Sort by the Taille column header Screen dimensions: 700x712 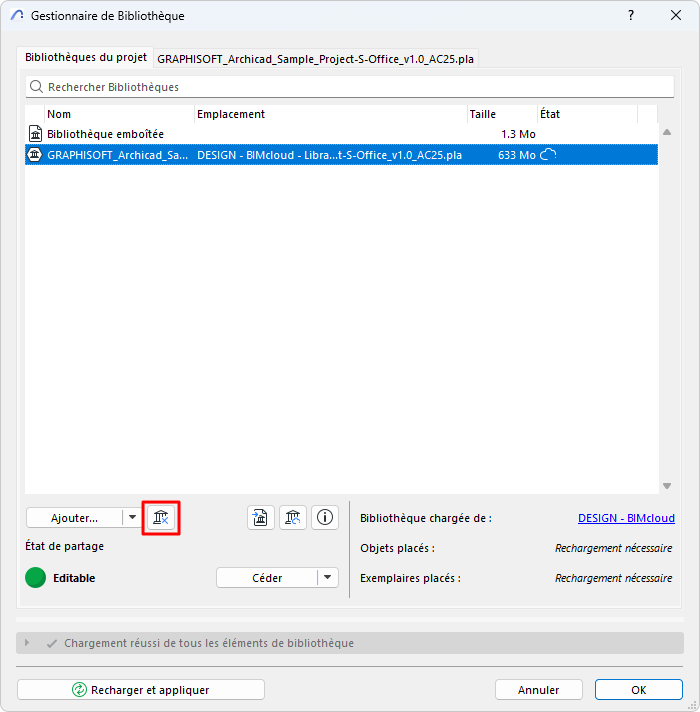click(502, 114)
